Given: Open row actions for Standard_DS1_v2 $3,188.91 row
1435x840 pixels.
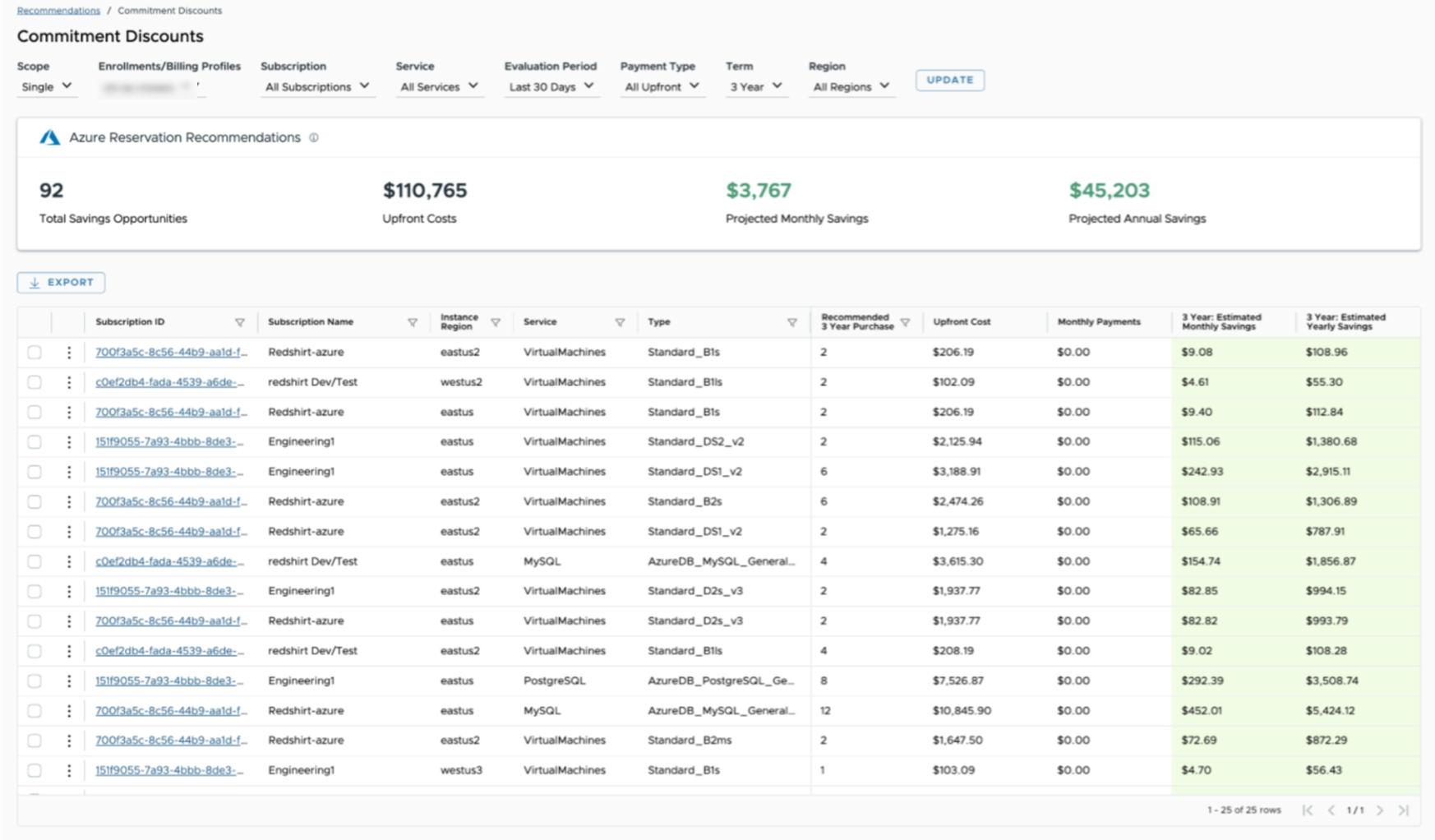Looking at the screenshot, I should point(69,472).
